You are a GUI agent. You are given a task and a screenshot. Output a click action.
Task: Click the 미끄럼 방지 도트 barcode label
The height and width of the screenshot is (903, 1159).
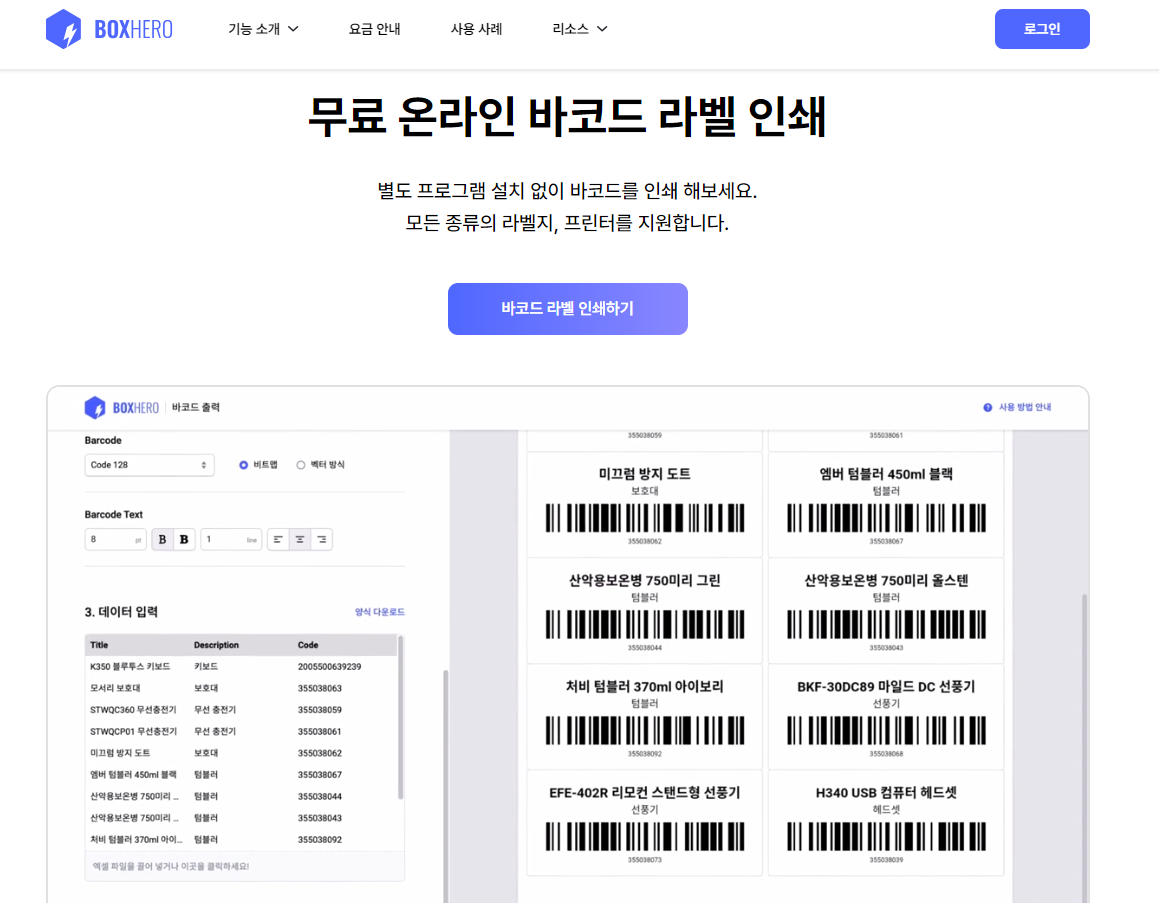645,505
